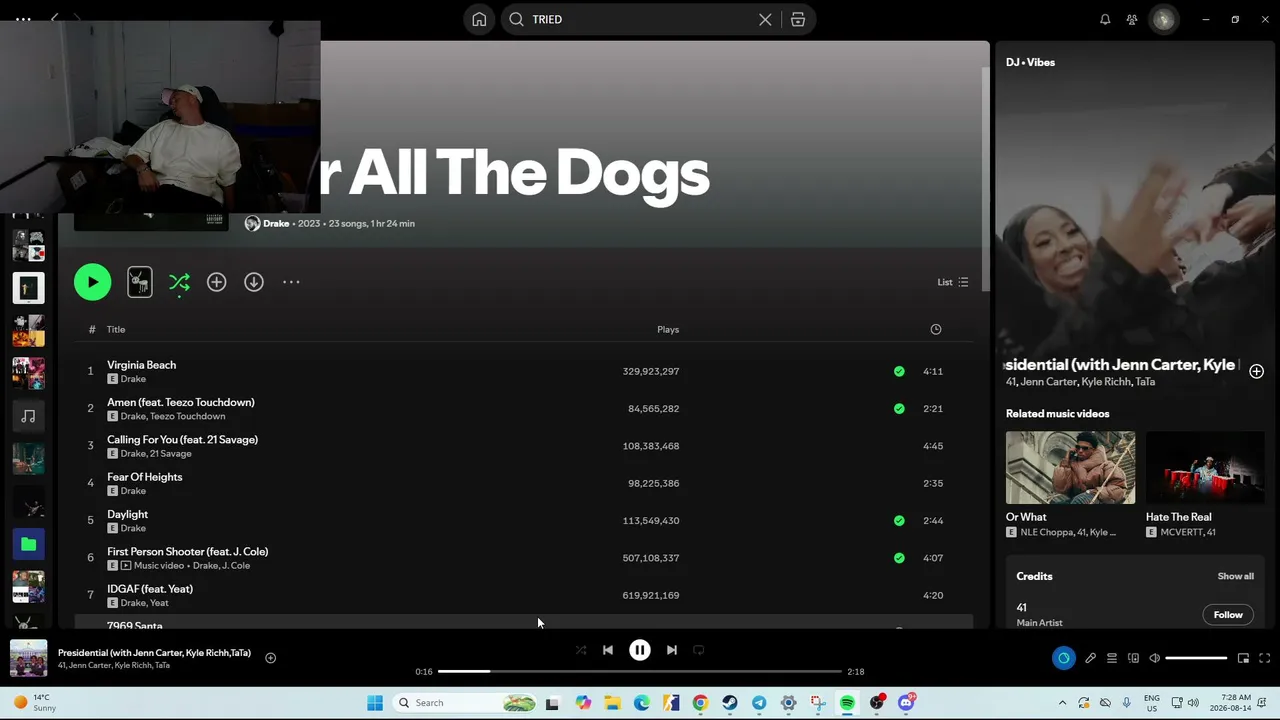Show lyrics with the microphone icon

pos(1090,658)
